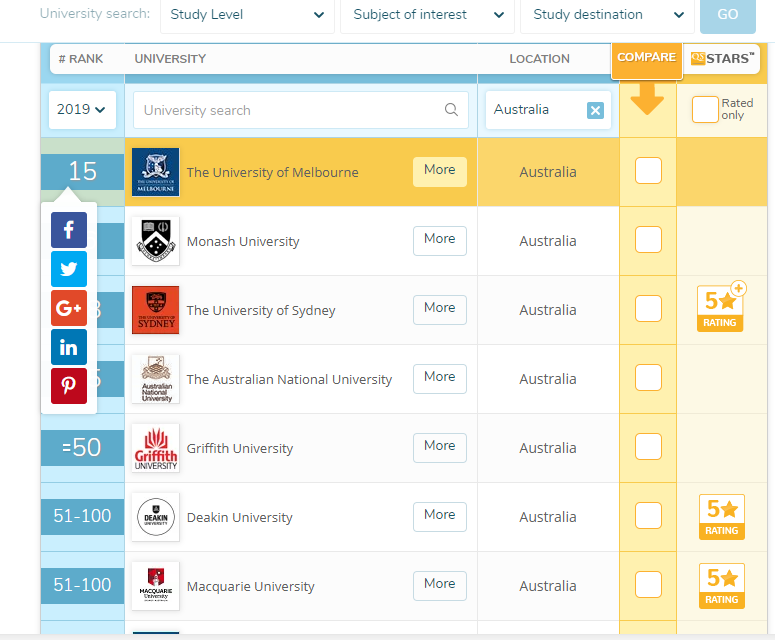Open Macquarie University name link

pyautogui.click(x=251, y=587)
